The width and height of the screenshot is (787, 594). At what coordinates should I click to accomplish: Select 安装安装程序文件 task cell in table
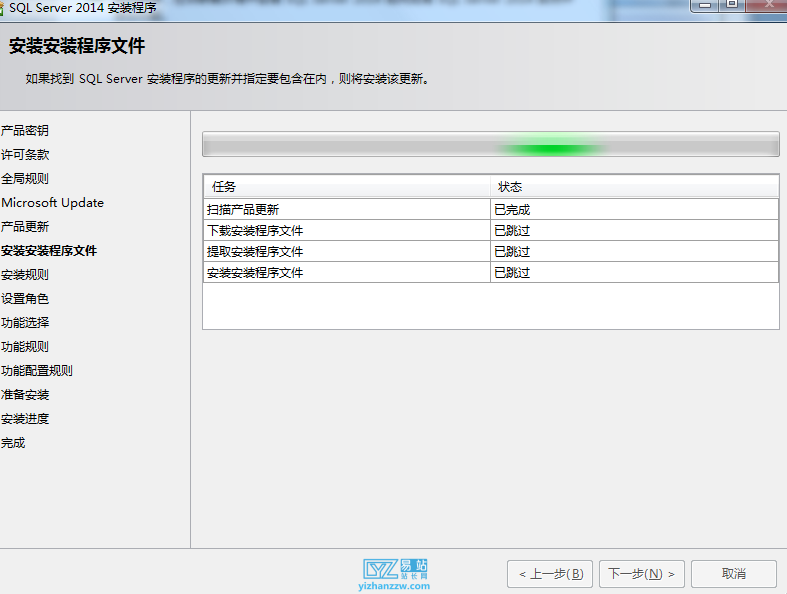[x=347, y=273]
